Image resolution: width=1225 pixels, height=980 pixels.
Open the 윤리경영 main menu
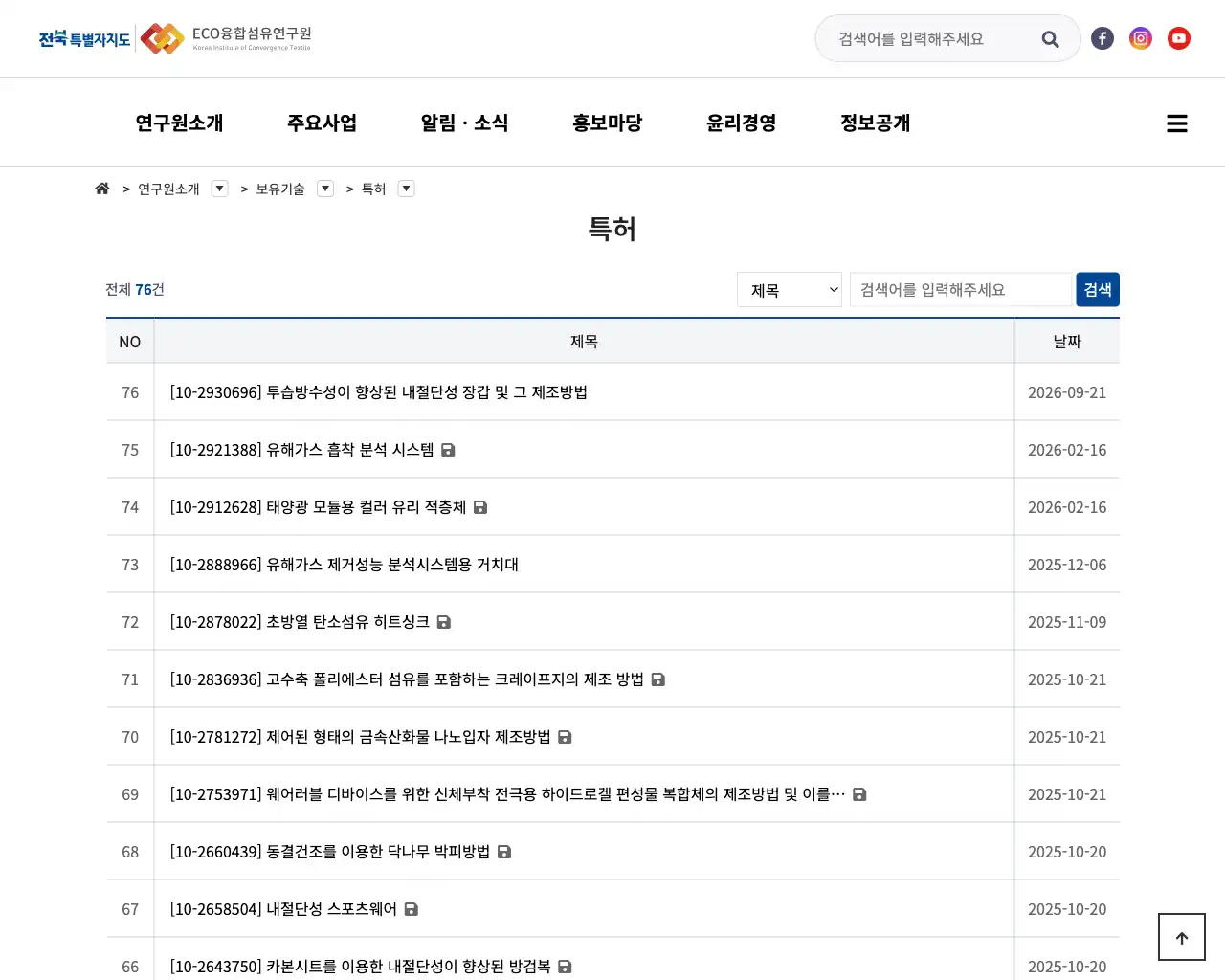[x=742, y=122]
